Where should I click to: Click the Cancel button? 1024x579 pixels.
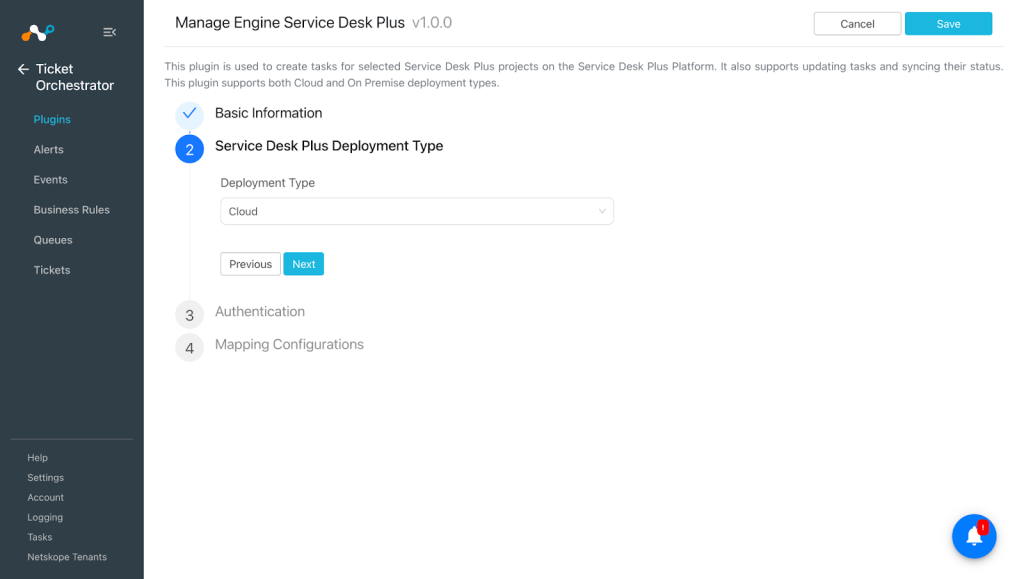pos(857,23)
